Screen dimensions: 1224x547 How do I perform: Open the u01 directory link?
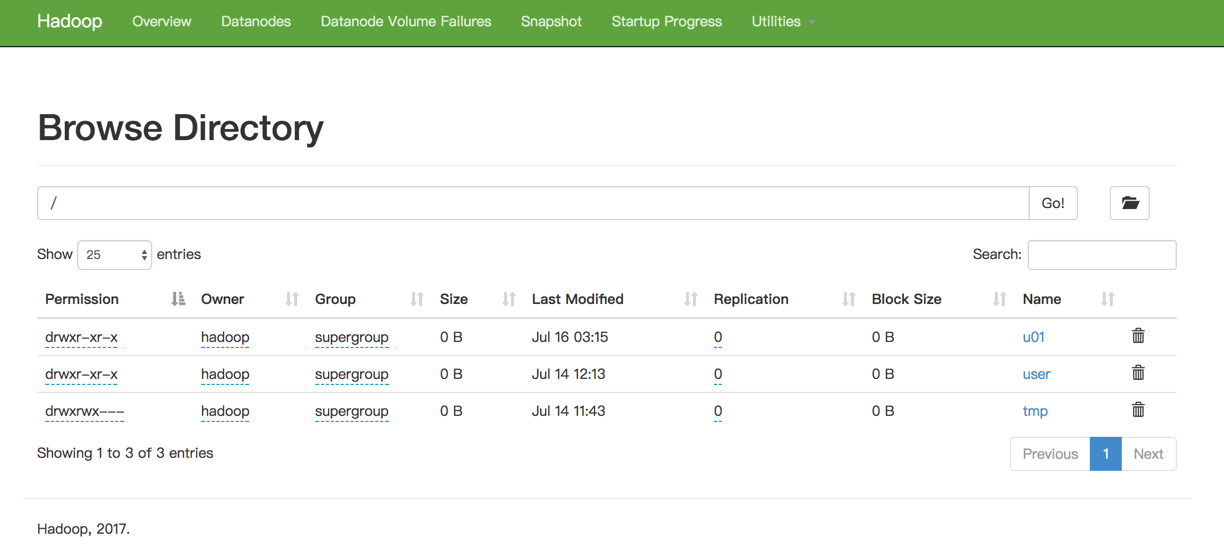coord(1033,337)
